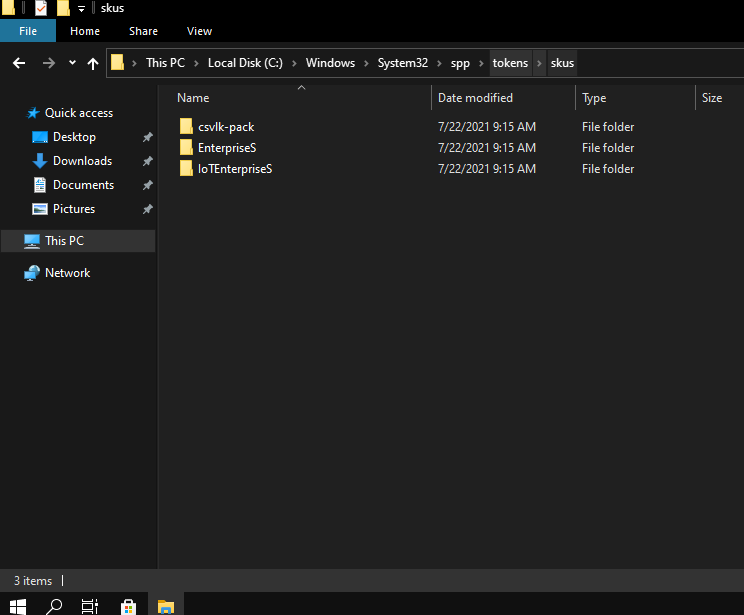The height and width of the screenshot is (615, 744).
Task: Navigate to tokens breadcrumb
Action: click(x=510, y=63)
